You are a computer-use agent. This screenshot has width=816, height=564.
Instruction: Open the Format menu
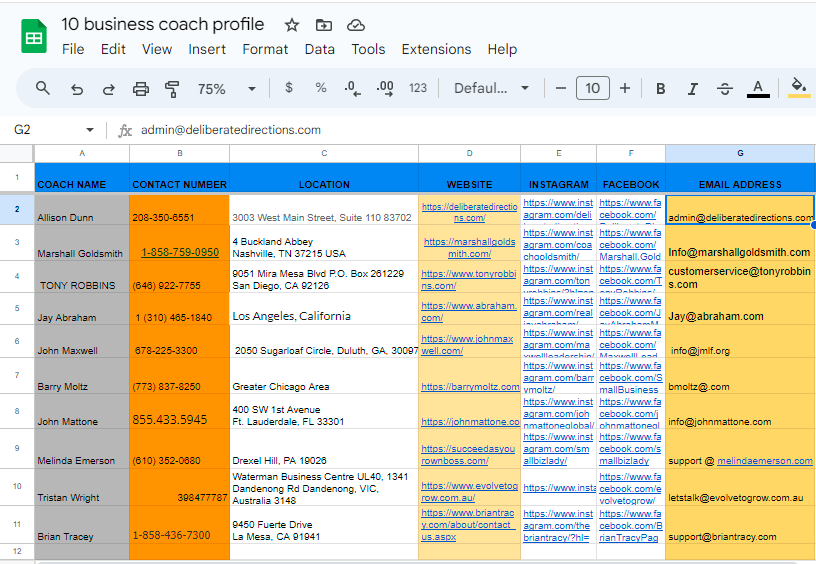point(265,49)
